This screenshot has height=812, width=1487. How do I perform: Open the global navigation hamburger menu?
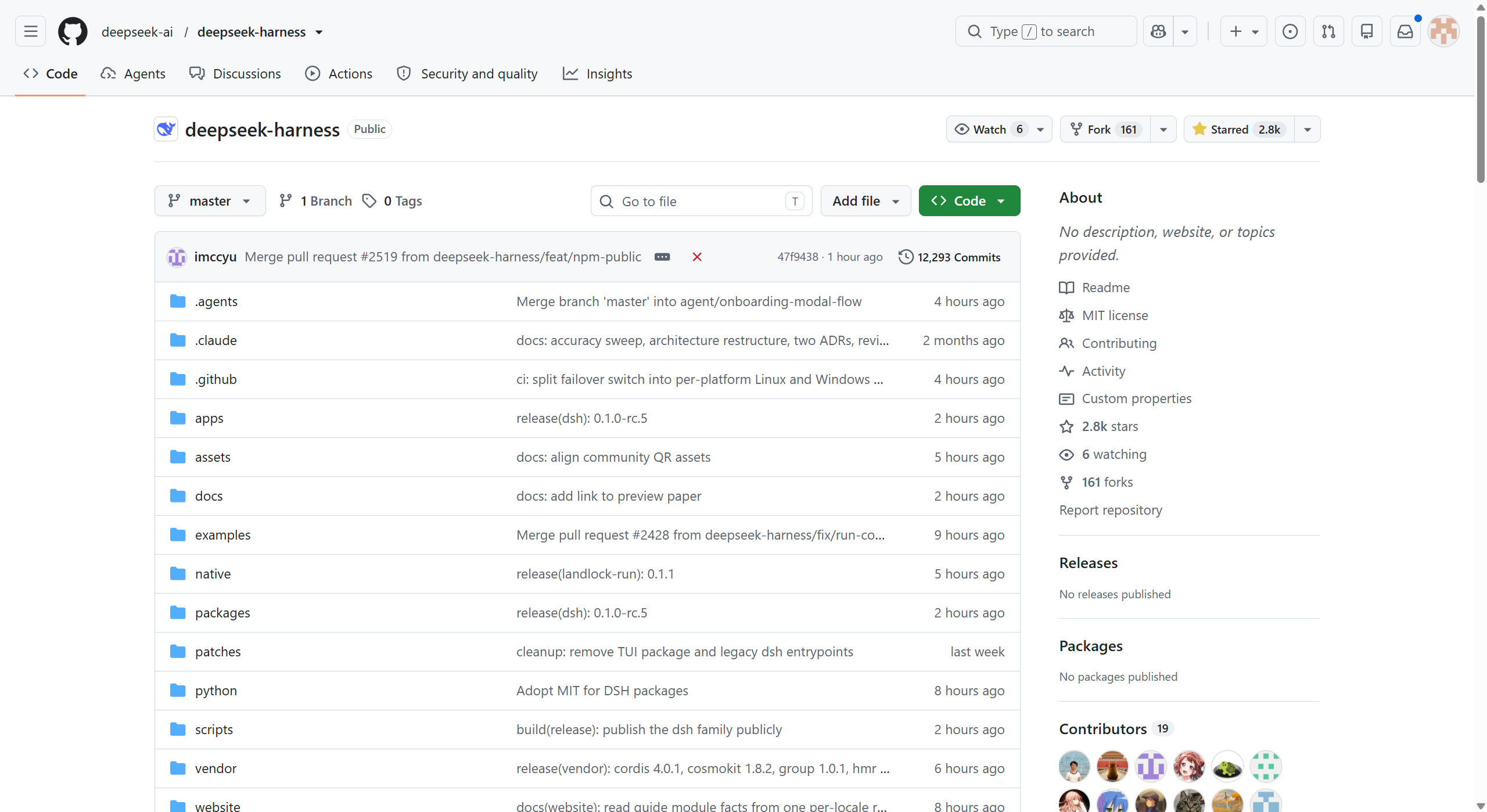pos(31,31)
